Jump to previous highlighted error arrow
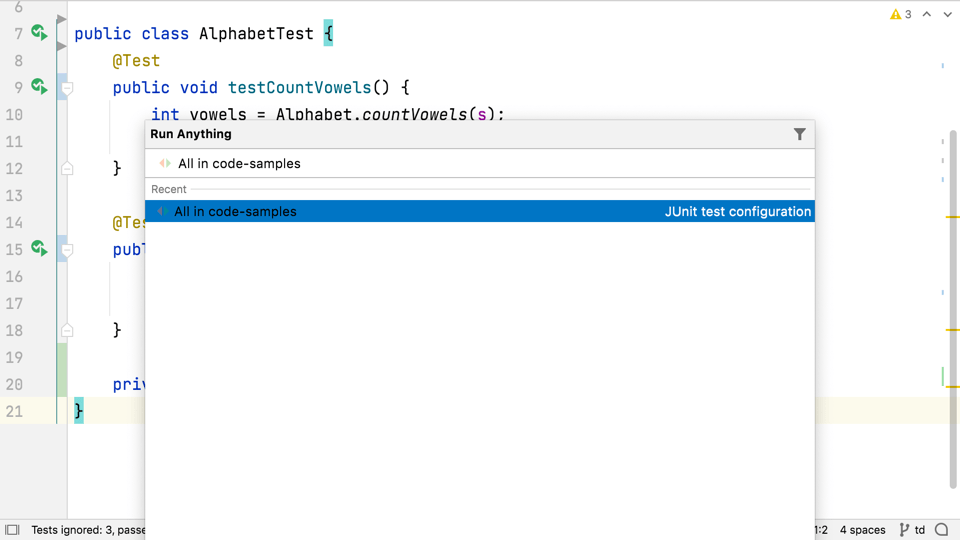960x540 pixels. (927, 15)
